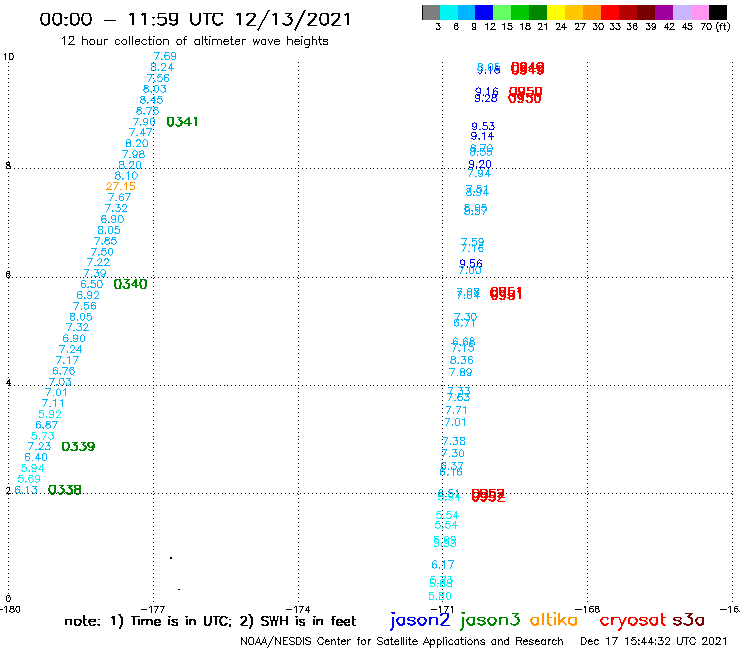Pick the black swatch at the legend's end
The width and height of the screenshot is (740, 650).
point(717,12)
